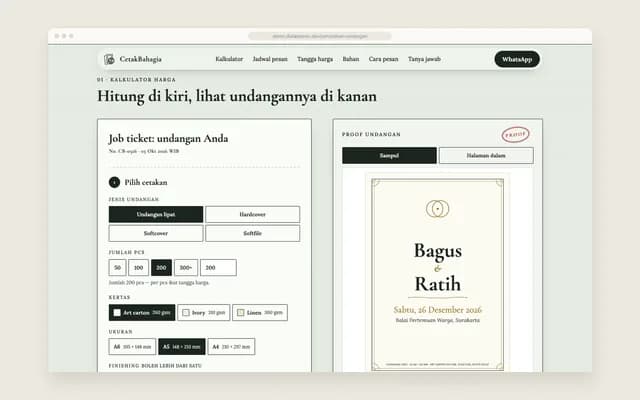Select A6 size option
The width and height of the screenshot is (640, 400).
pyautogui.click(x=132, y=347)
